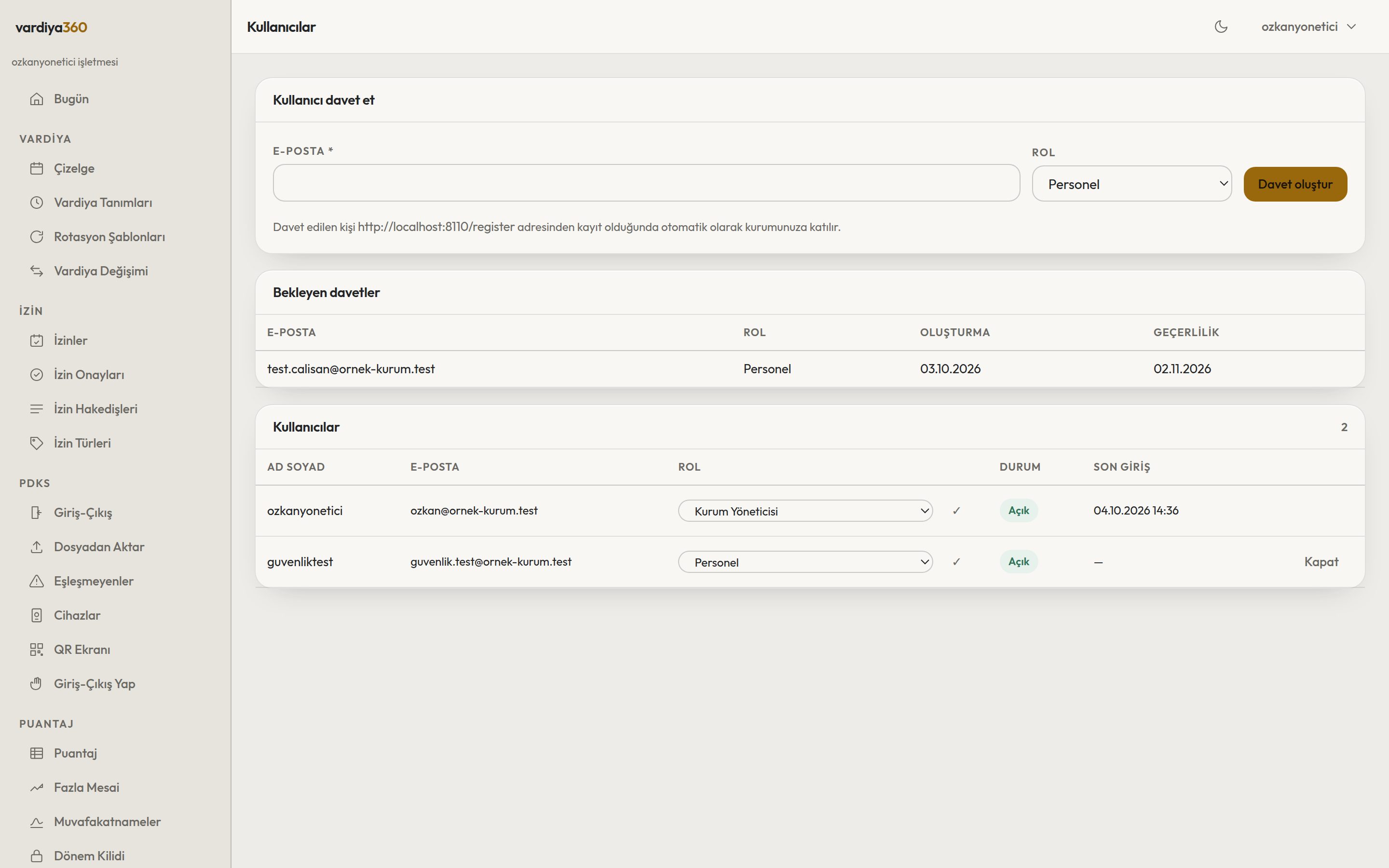Viewport: 1389px width, 868px height.
Task: Click the vardiya360 logo
Action: click(51, 27)
